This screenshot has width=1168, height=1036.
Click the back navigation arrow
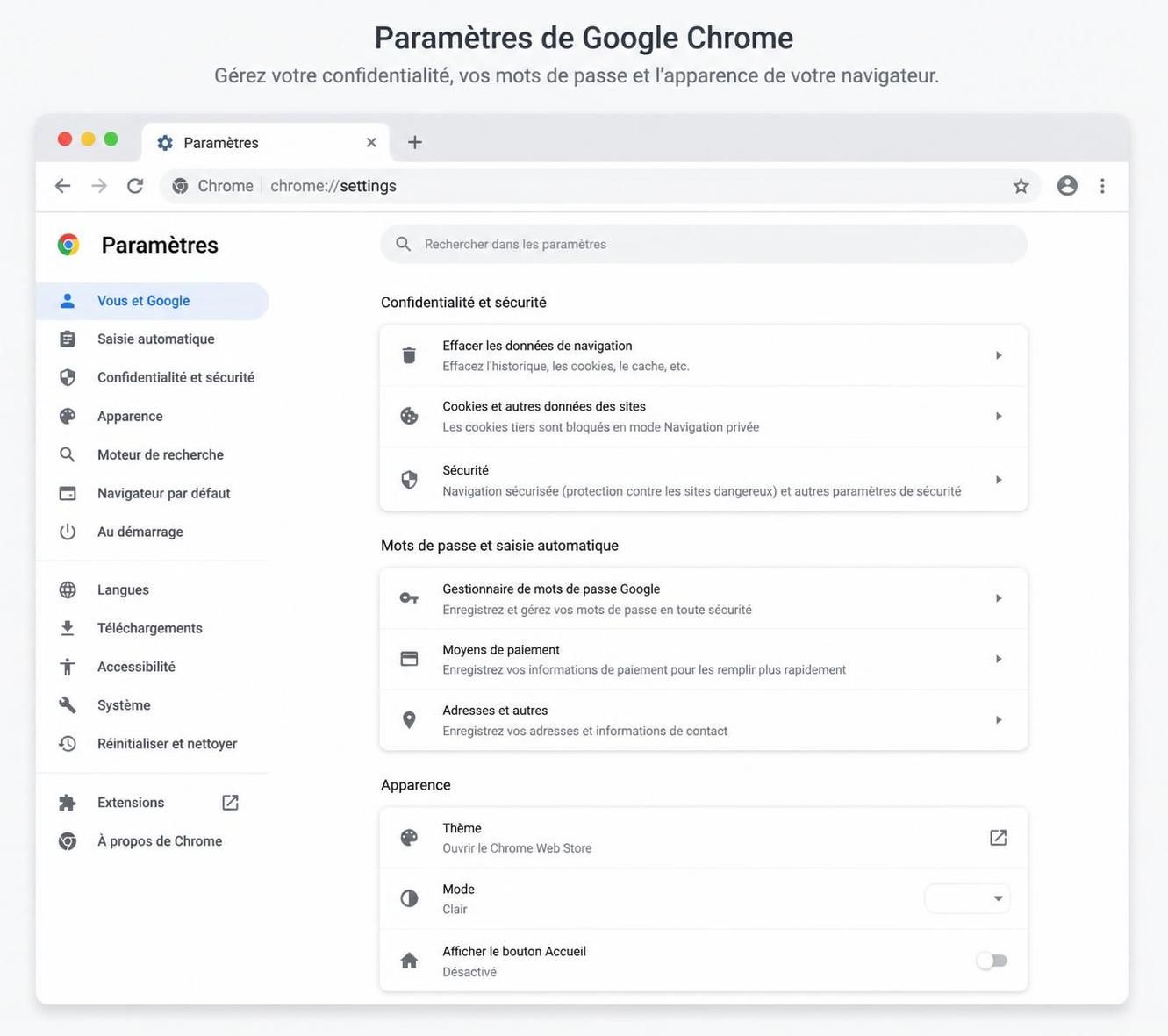62,186
